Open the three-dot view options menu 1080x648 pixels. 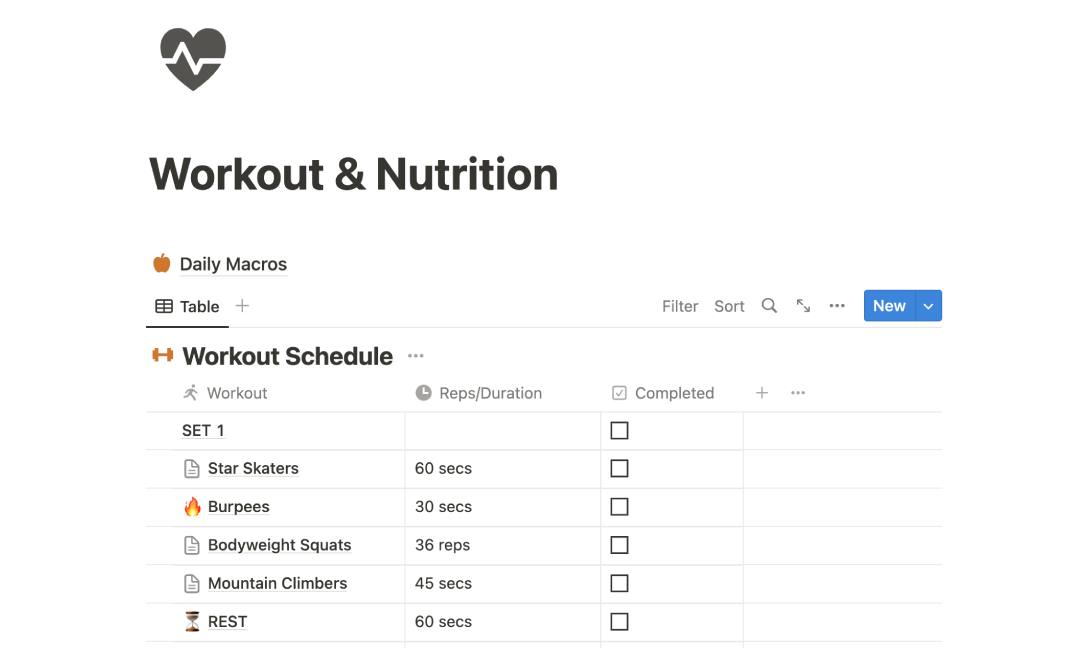837,306
